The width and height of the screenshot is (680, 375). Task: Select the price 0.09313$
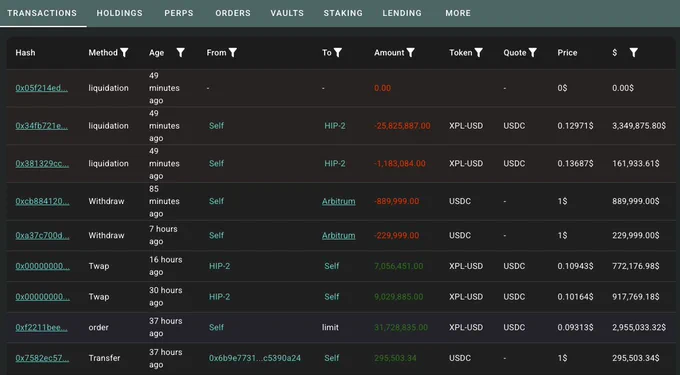pos(575,327)
